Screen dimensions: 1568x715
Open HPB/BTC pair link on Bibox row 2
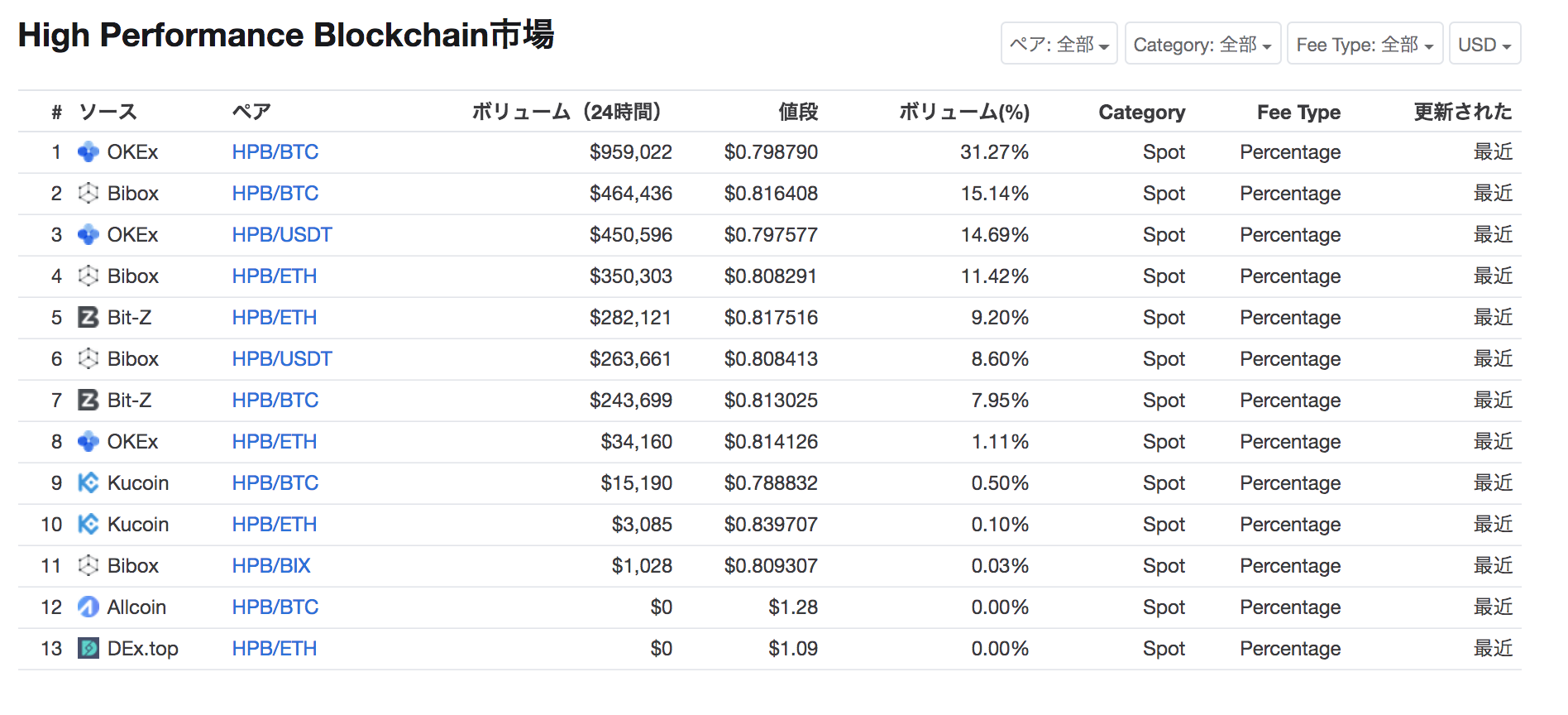coord(275,194)
